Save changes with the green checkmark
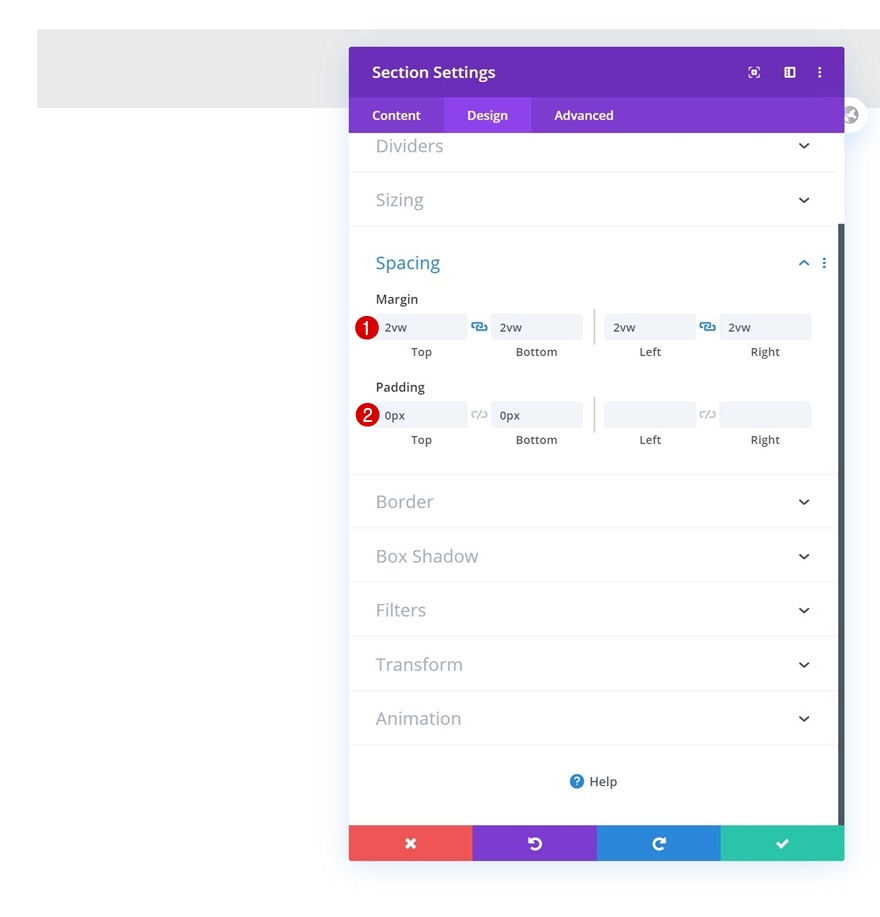880x917 pixels. 782,843
